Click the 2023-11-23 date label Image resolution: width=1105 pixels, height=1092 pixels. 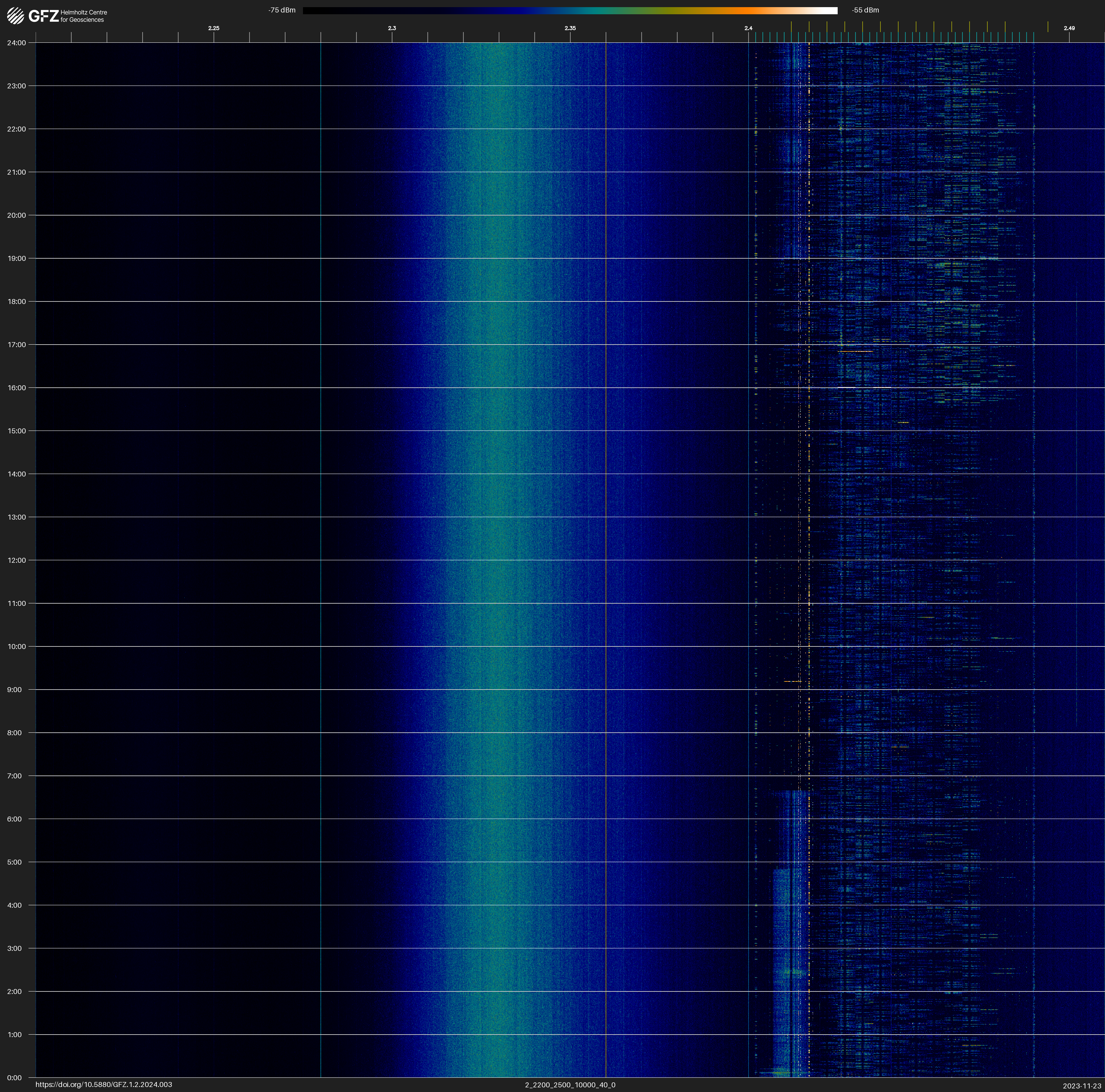pyautogui.click(x=1081, y=1086)
